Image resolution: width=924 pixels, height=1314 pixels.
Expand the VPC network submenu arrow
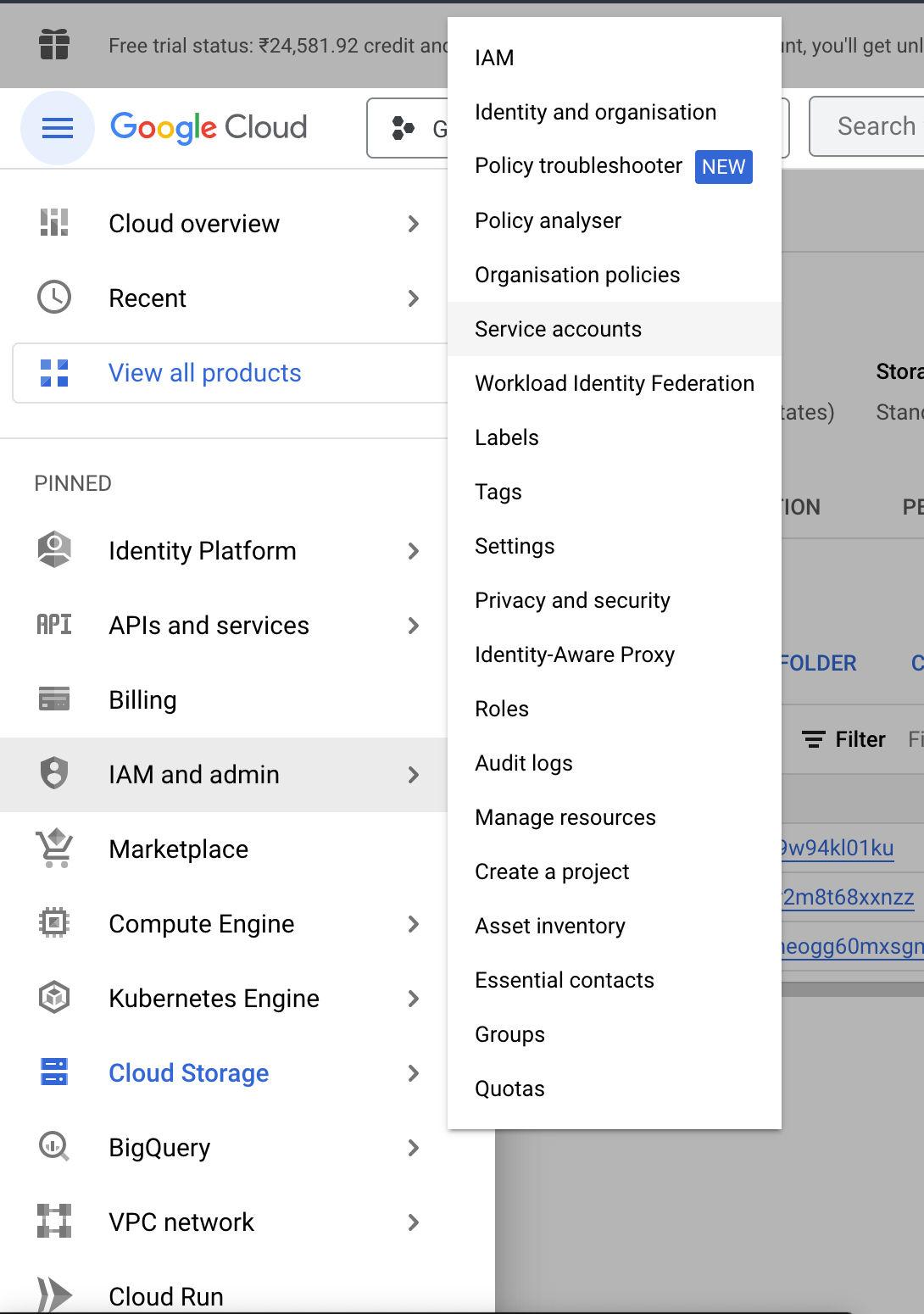[414, 1222]
